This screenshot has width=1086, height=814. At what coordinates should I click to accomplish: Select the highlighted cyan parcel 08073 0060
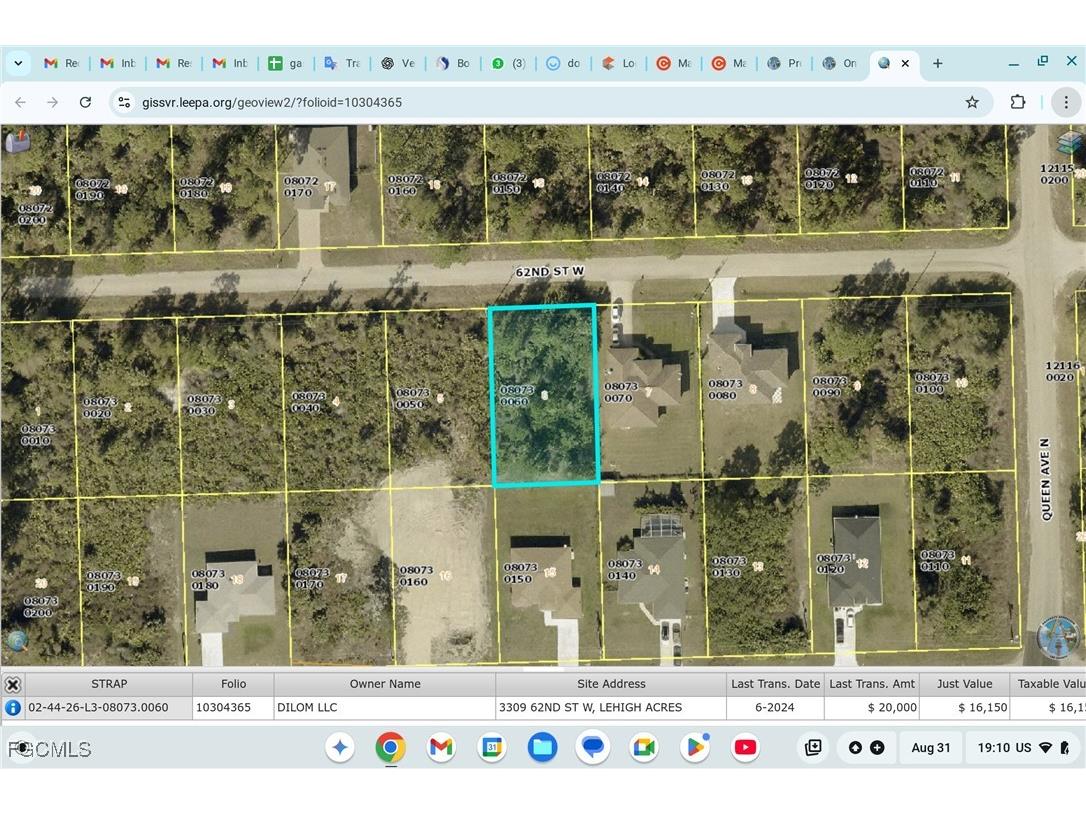pos(545,395)
